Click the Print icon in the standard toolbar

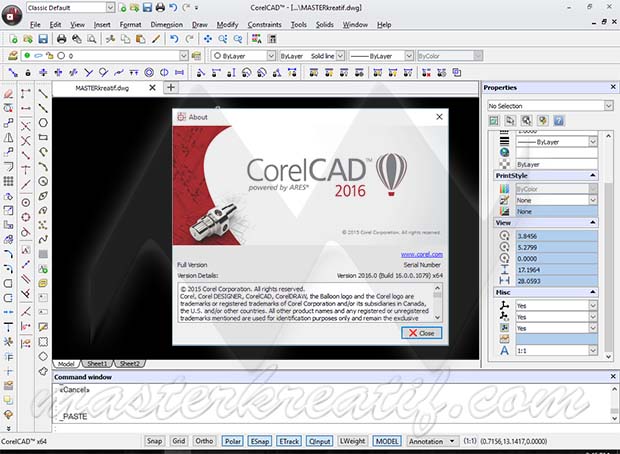[x=62, y=39]
